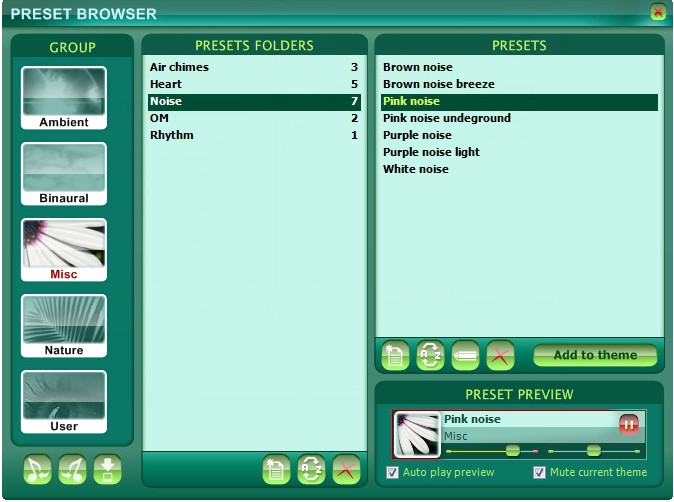Select the highlighted Pink noise preset
674x502 pixels.
pyautogui.click(x=519, y=101)
